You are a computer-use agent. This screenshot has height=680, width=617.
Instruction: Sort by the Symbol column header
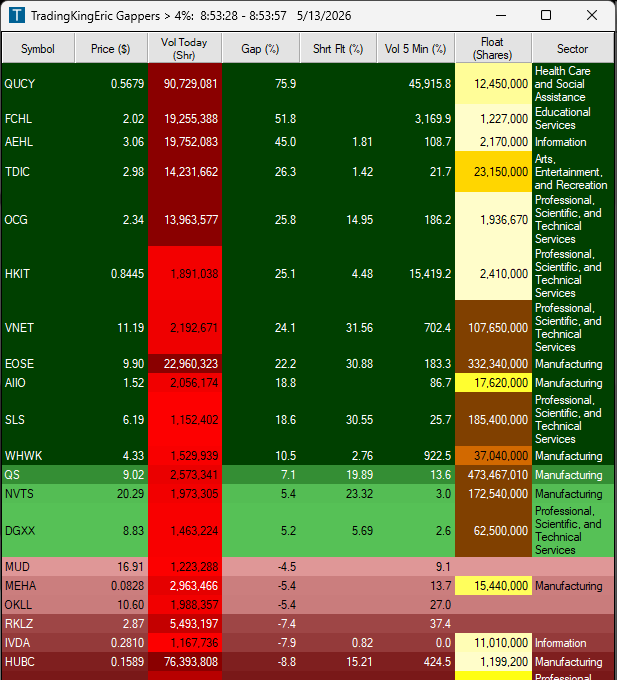pyautogui.click(x=38, y=49)
